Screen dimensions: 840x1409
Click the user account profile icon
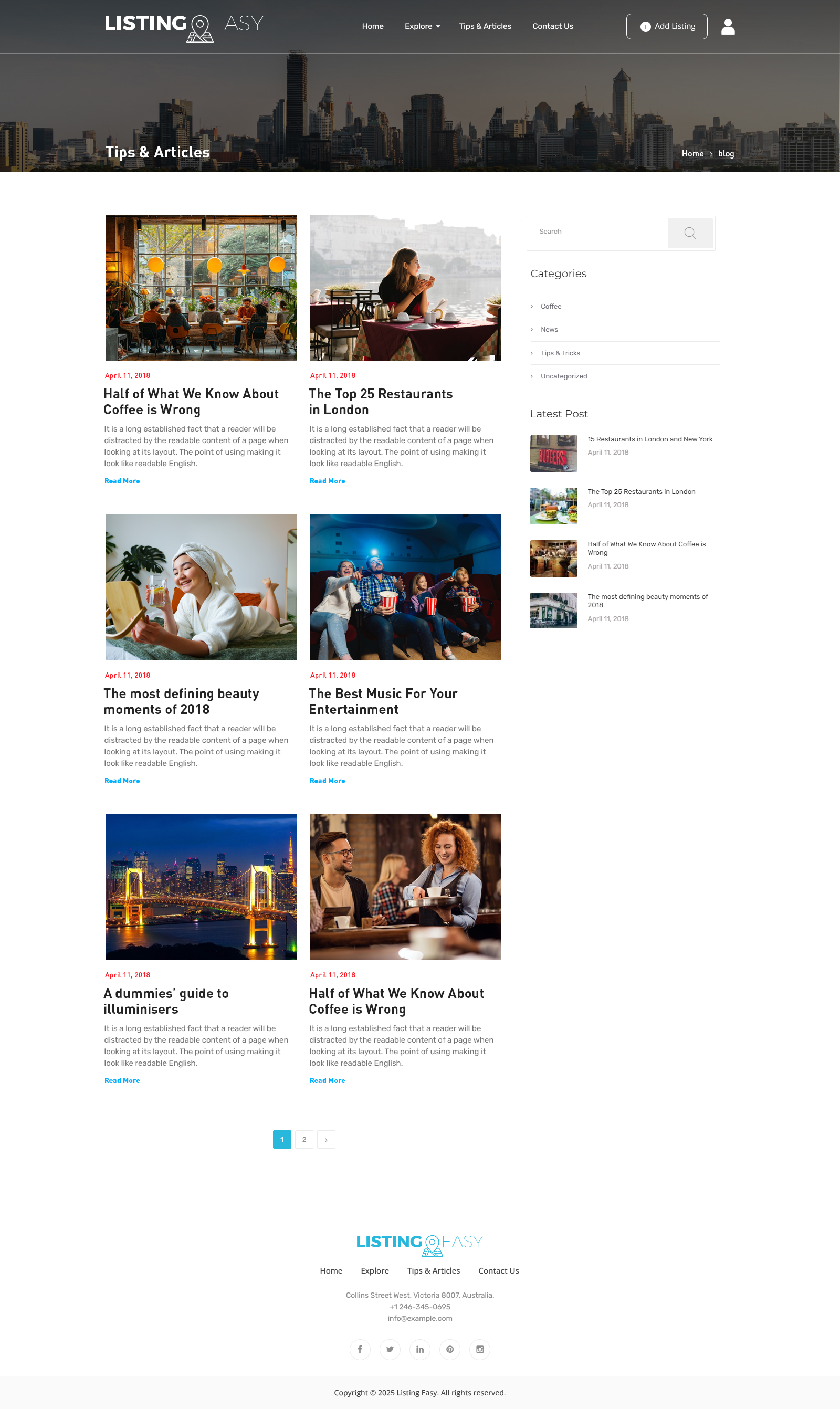coord(728,27)
